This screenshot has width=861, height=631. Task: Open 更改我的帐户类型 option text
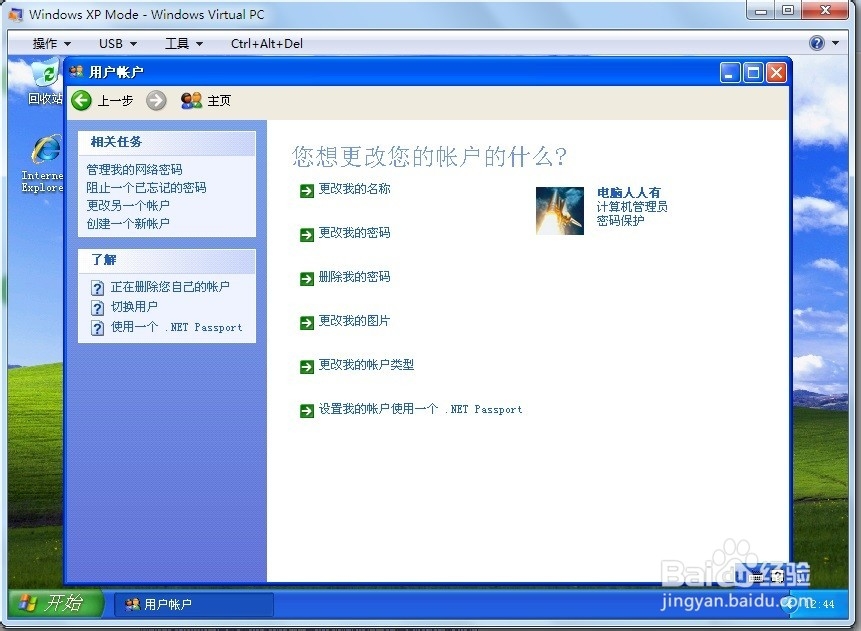tap(366, 365)
